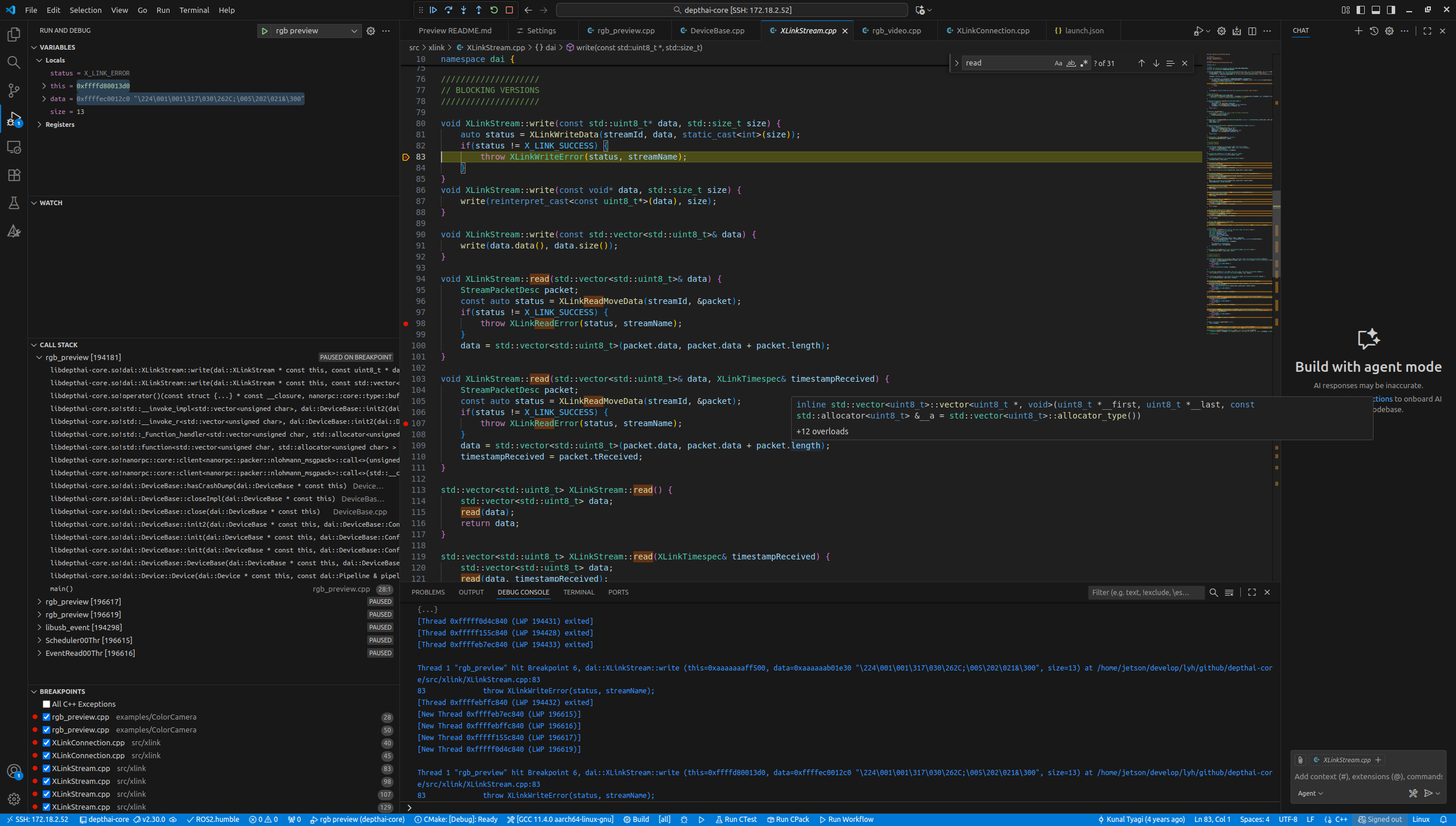Open the Testing flask view
The height and width of the screenshot is (826, 1456).
coord(13,203)
